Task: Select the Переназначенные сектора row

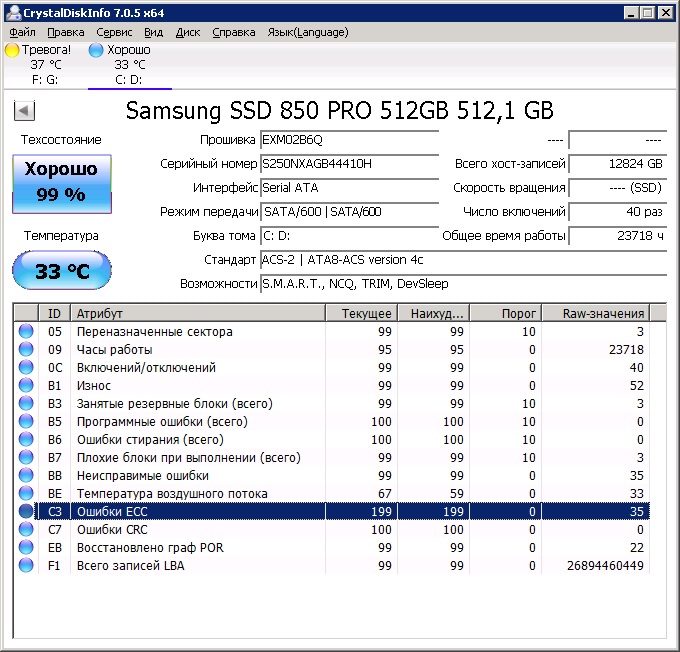Action: pos(332,331)
